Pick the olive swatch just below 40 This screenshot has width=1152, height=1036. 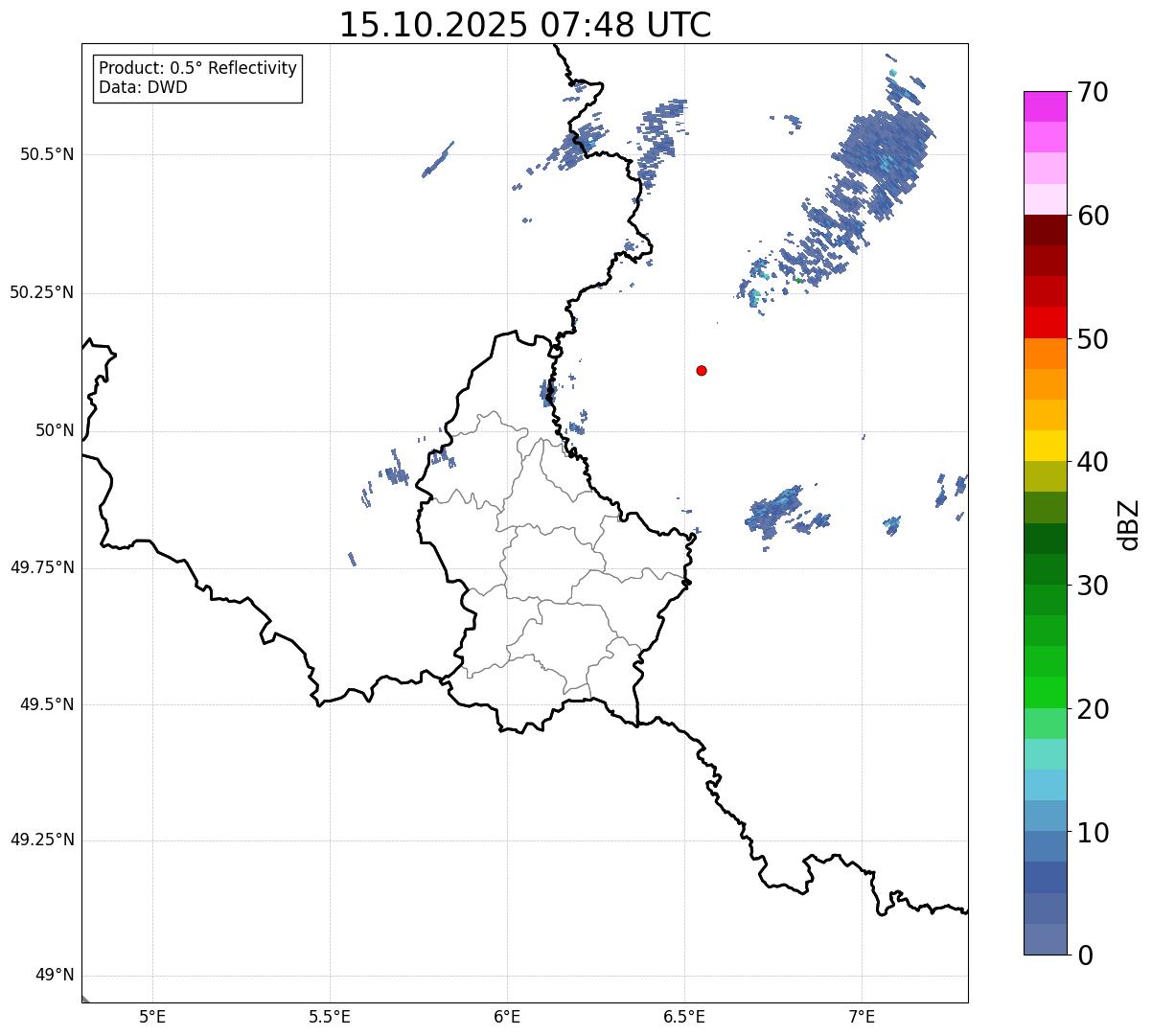pos(1046,476)
